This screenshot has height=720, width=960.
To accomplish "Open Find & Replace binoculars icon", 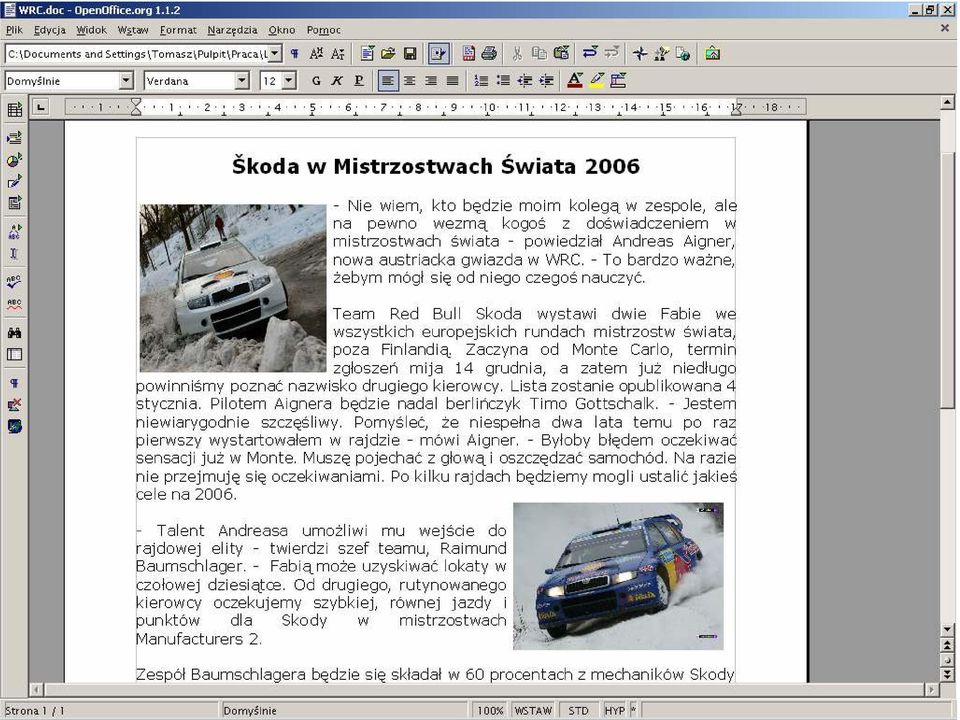I will pyautogui.click(x=15, y=332).
